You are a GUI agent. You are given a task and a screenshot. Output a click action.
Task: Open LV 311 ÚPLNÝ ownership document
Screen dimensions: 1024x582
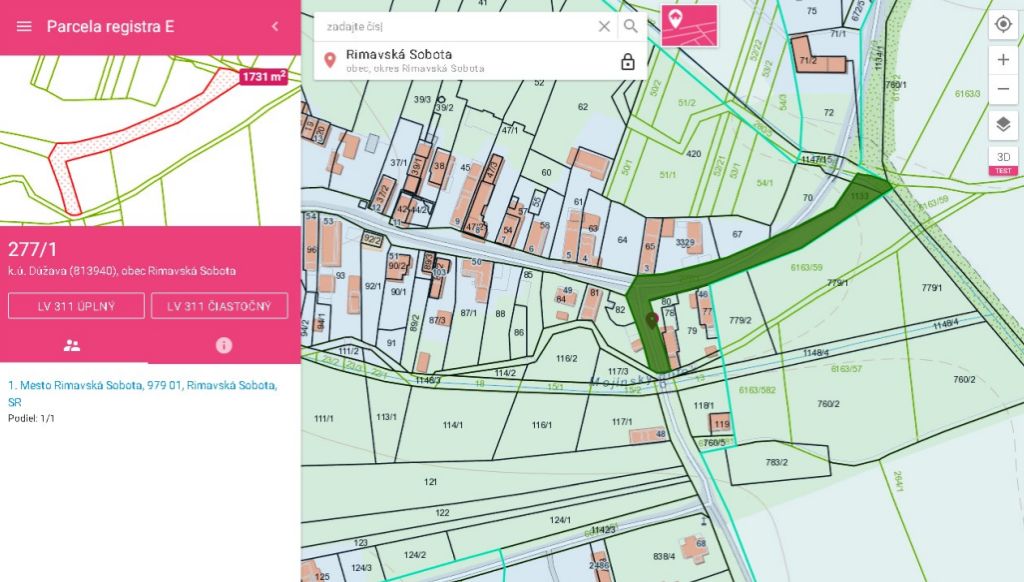tap(76, 306)
